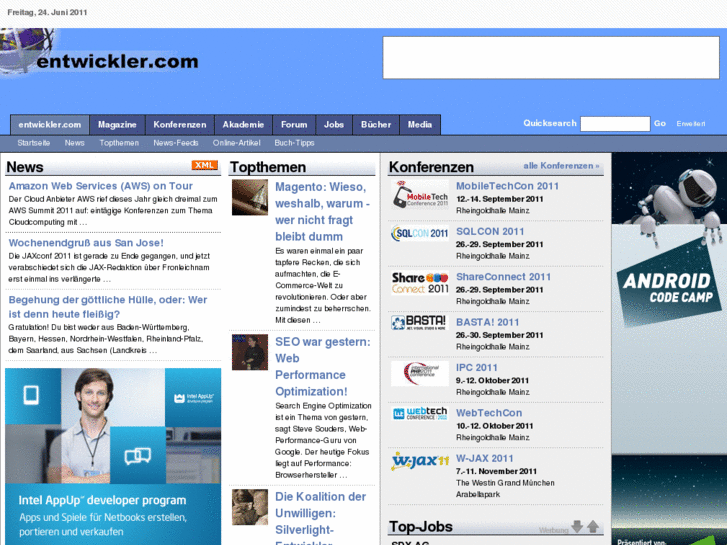This screenshot has height=545, width=727.
Task: Switch to the Jobs tab
Action: [334, 125]
